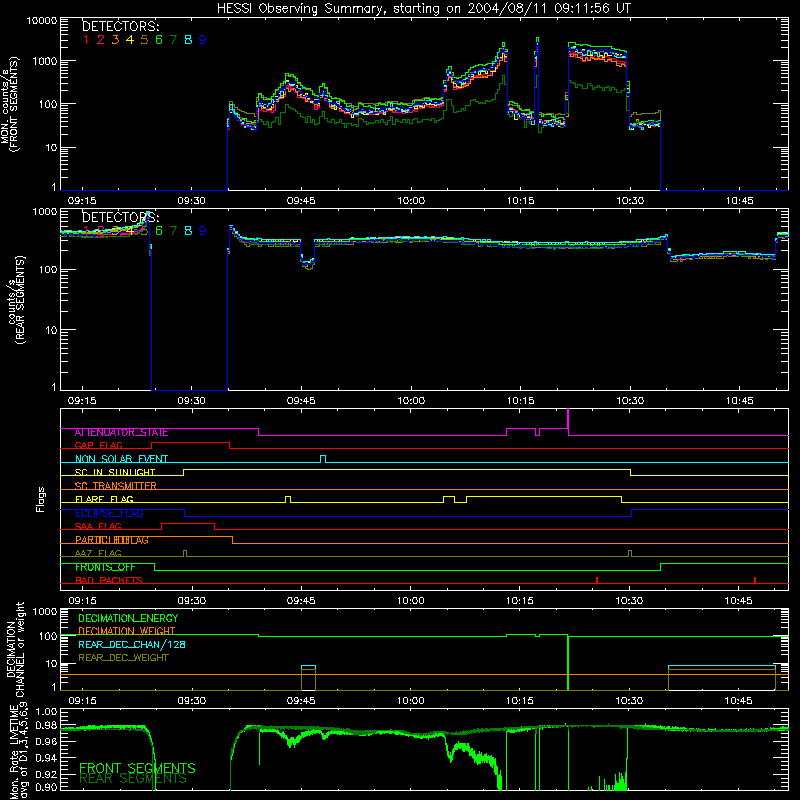Click the SC_IN_SUNLIGHT flag label
800x800 pixels.
(x=115, y=472)
